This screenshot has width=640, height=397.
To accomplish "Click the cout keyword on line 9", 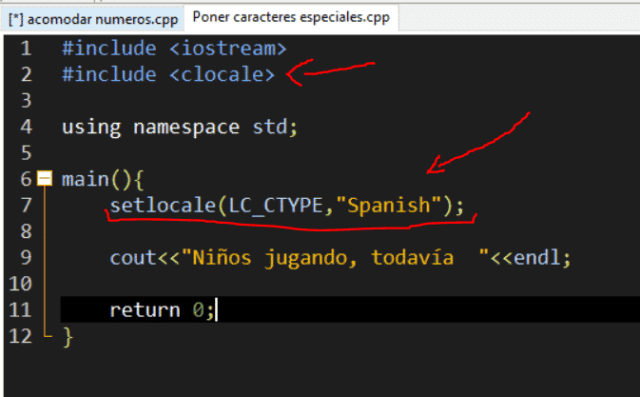I will pos(133,258).
